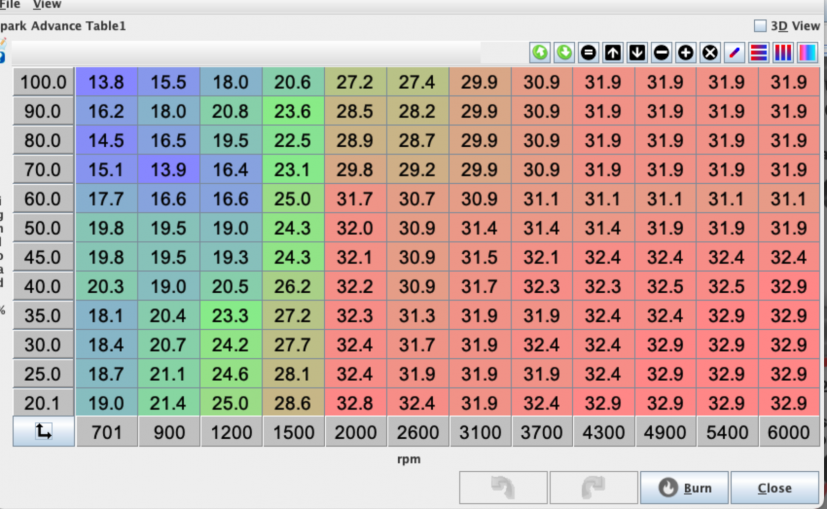Click the set-equal (=) cell value icon
This screenshot has width=827, height=509.
pyautogui.click(x=589, y=52)
